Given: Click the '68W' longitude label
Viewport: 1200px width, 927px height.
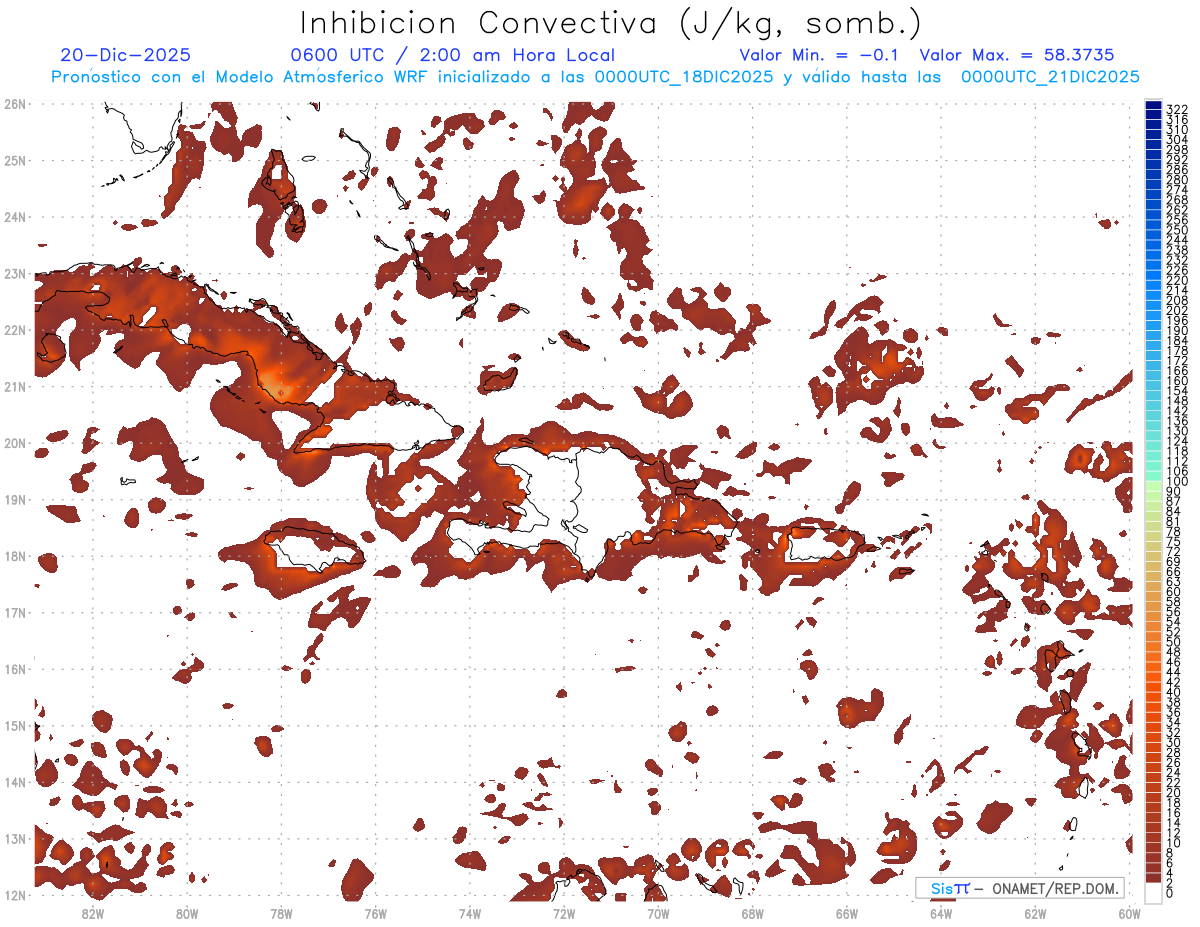Looking at the screenshot, I should point(752,913).
